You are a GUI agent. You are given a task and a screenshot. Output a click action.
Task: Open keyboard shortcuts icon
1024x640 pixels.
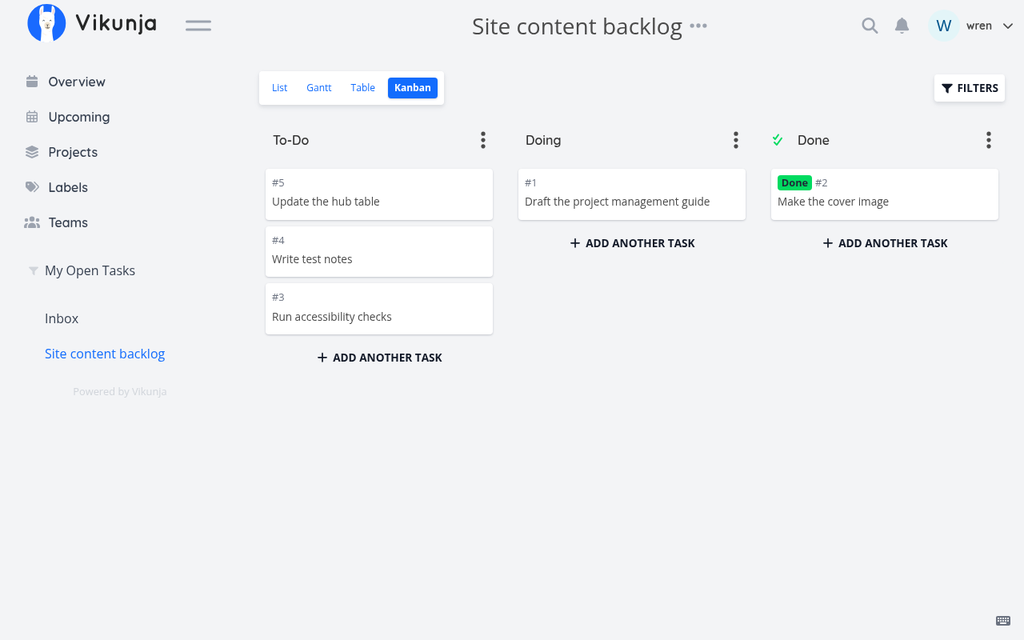1003,620
